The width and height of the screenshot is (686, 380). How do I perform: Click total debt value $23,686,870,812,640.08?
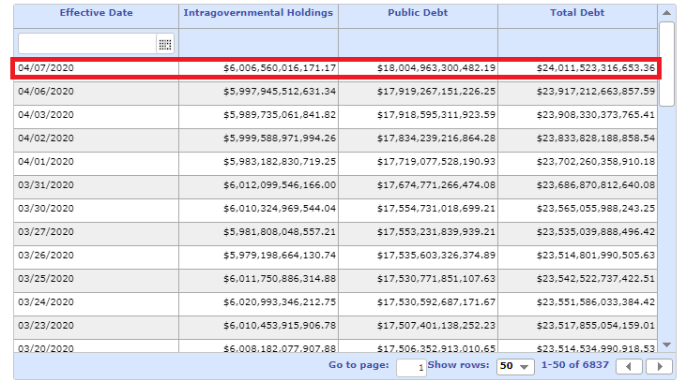tap(596, 185)
